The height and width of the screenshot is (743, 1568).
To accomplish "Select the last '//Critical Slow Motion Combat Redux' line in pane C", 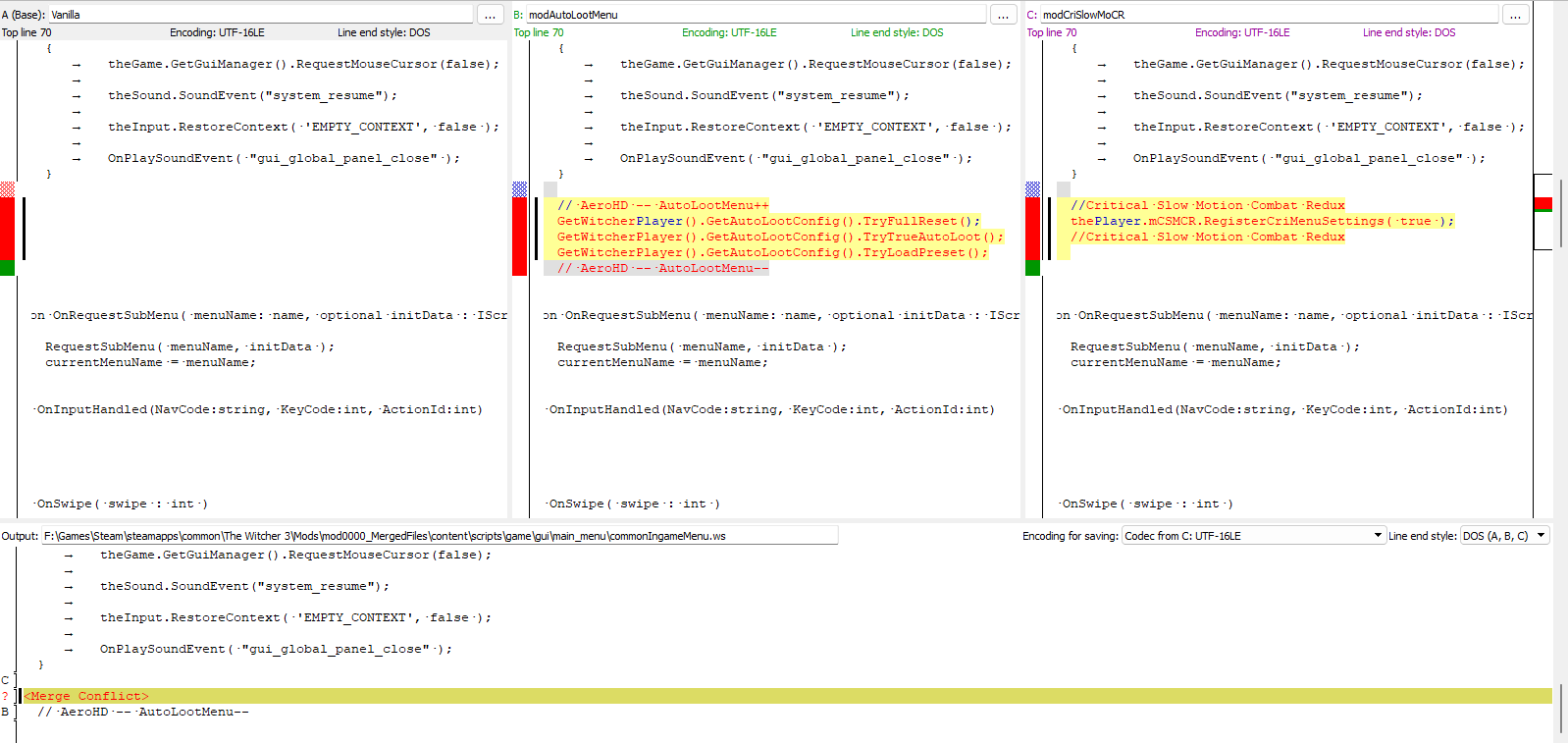I will pyautogui.click(x=1208, y=237).
